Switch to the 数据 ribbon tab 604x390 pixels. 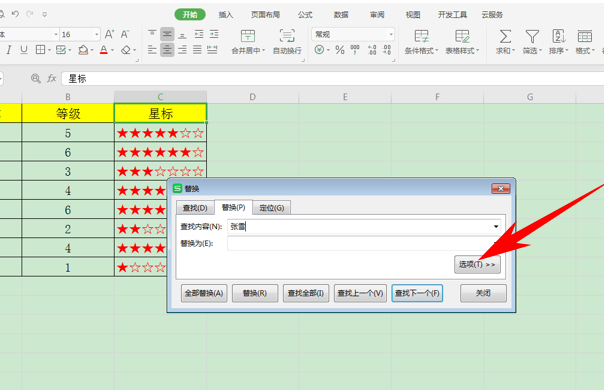(x=341, y=15)
